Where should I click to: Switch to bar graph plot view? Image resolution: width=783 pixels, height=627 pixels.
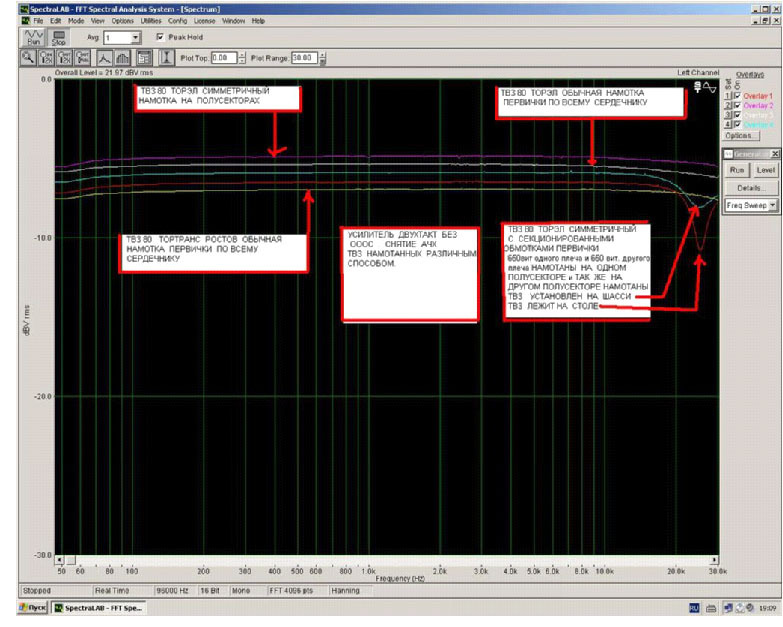pos(122,58)
